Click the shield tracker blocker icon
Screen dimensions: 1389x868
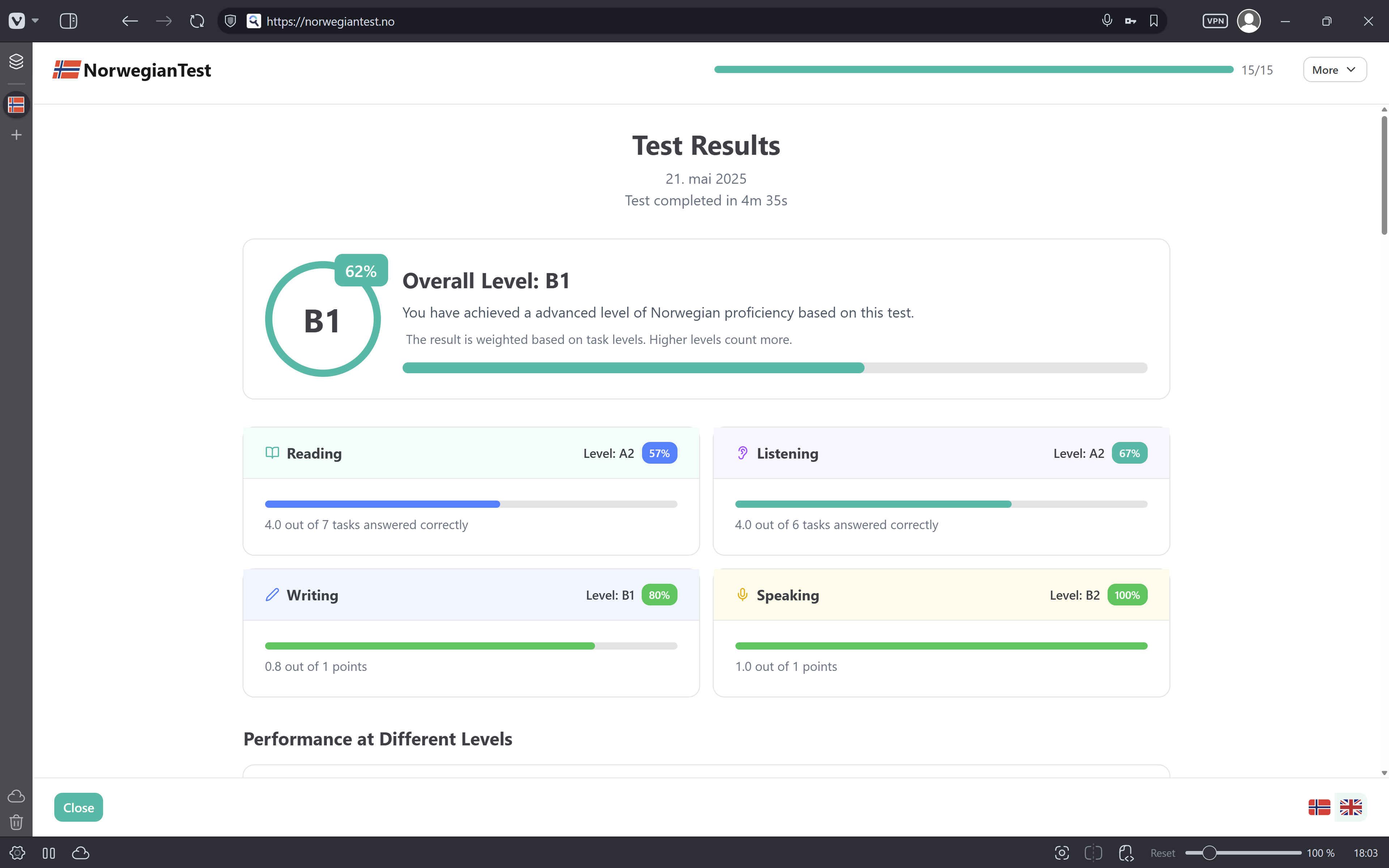(x=230, y=21)
